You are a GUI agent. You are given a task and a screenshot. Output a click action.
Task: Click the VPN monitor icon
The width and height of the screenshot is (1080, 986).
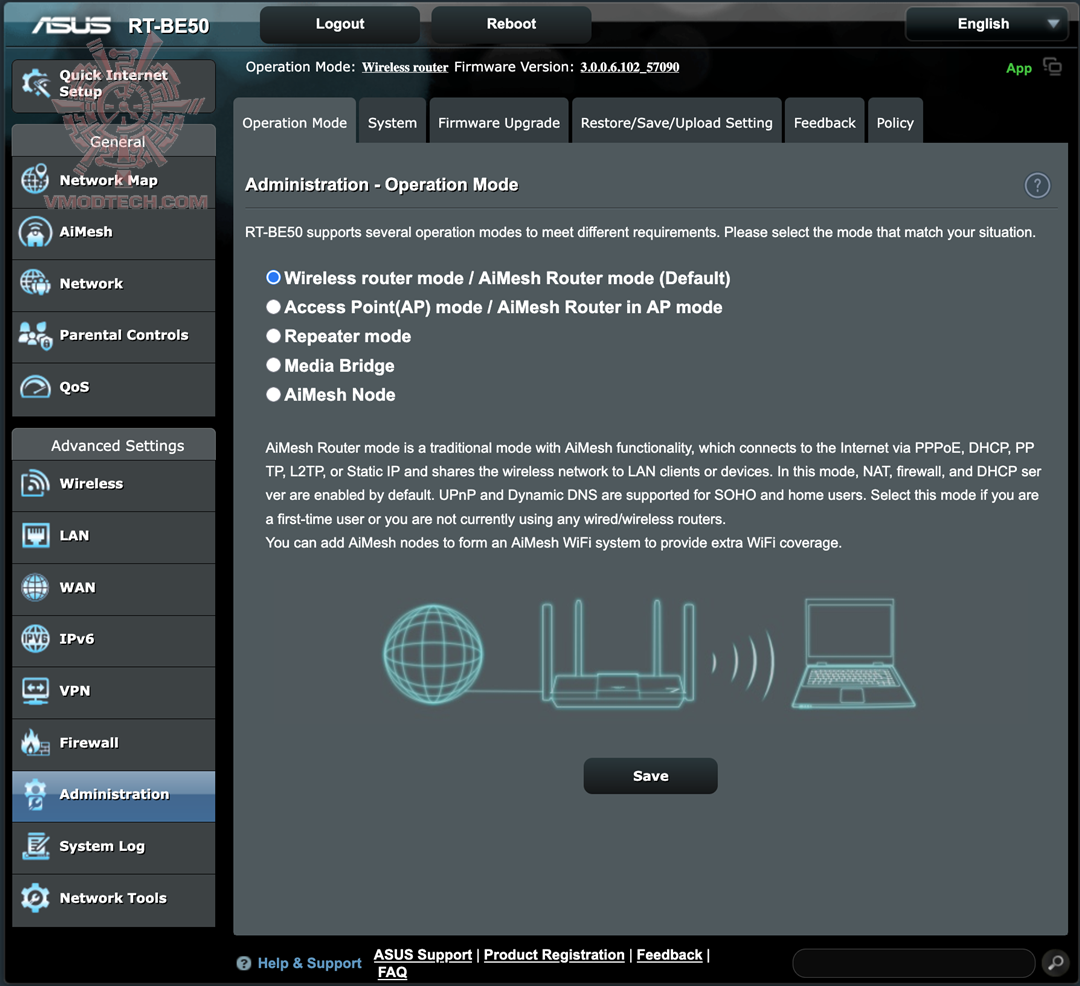35,691
